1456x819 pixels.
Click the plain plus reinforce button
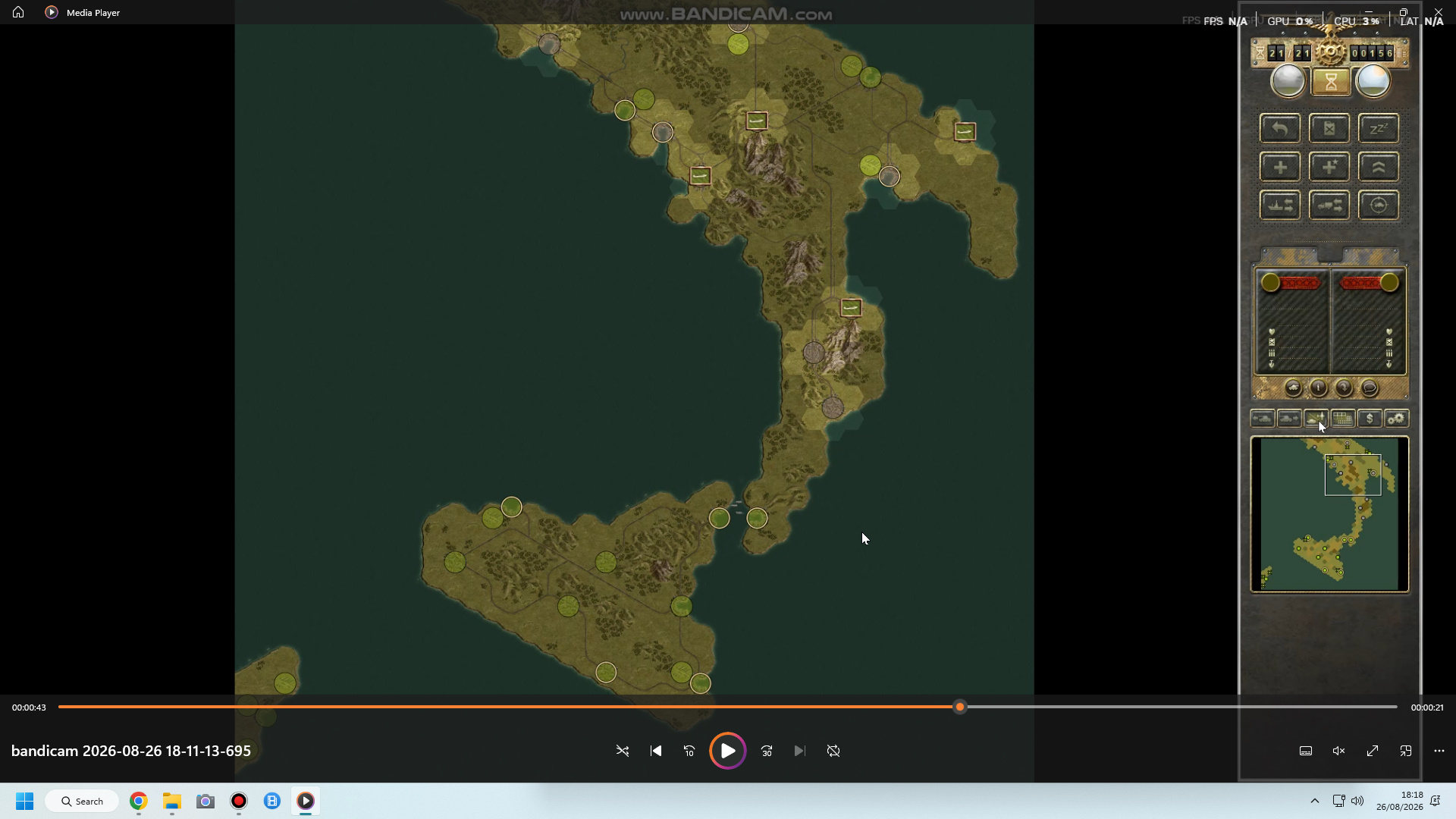1280,167
